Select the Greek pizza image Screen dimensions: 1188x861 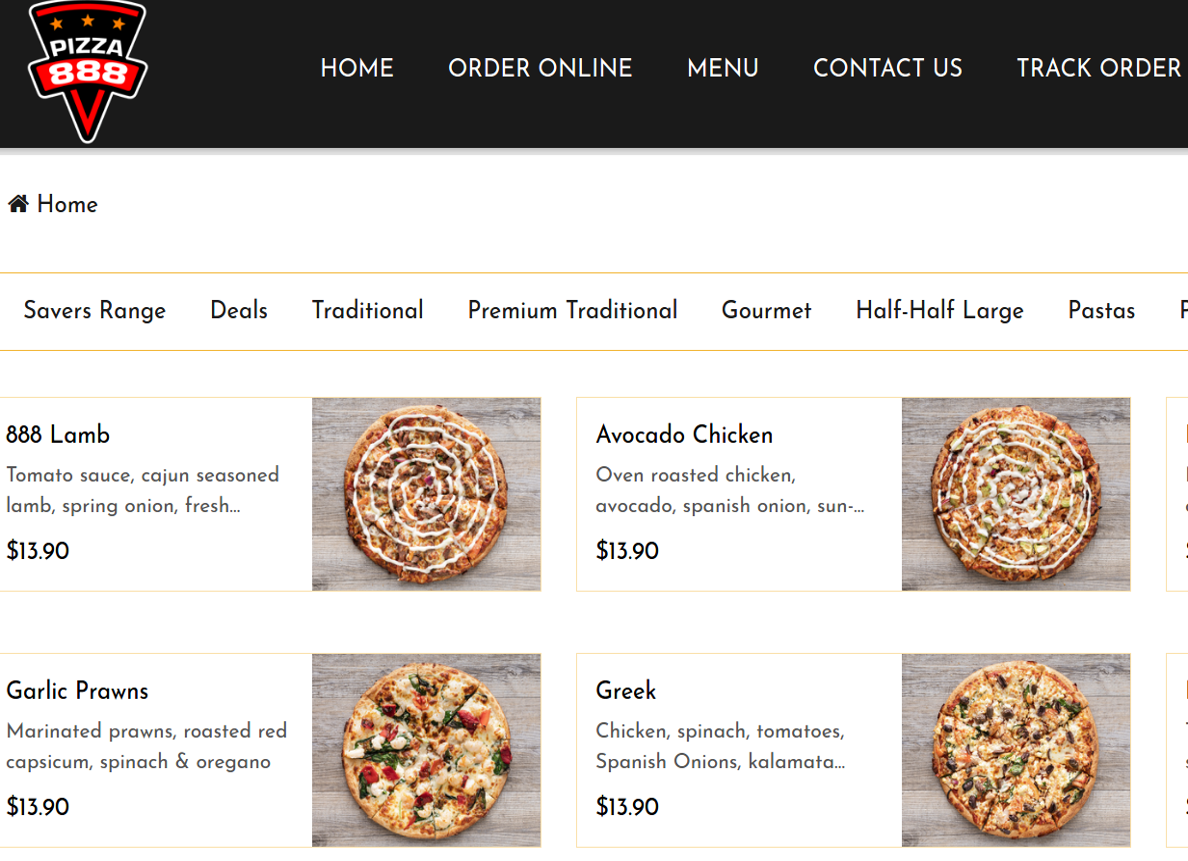tap(1016, 750)
